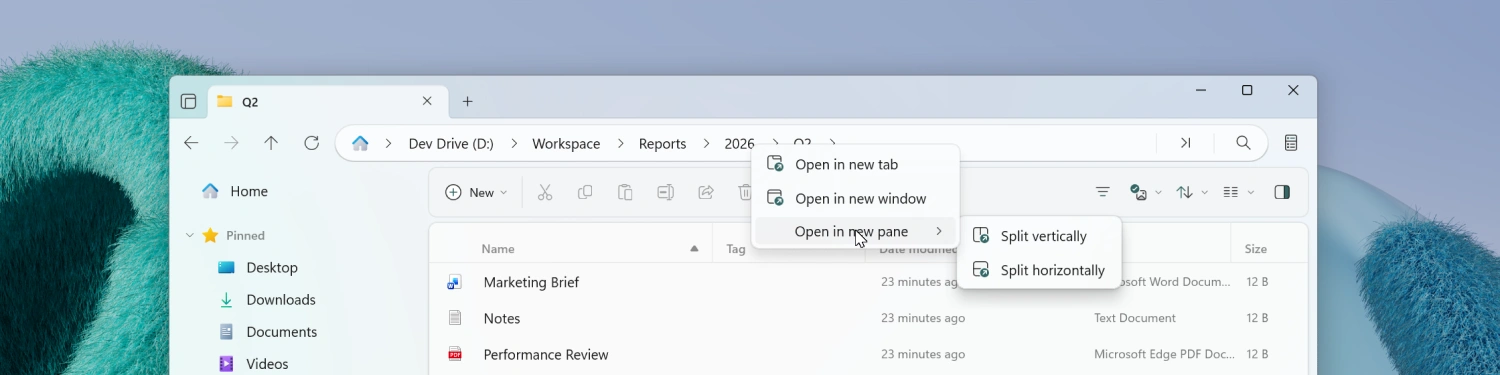1500x375 pixels.
Task: Toggle the preview pane icon
Action: 1282,192
